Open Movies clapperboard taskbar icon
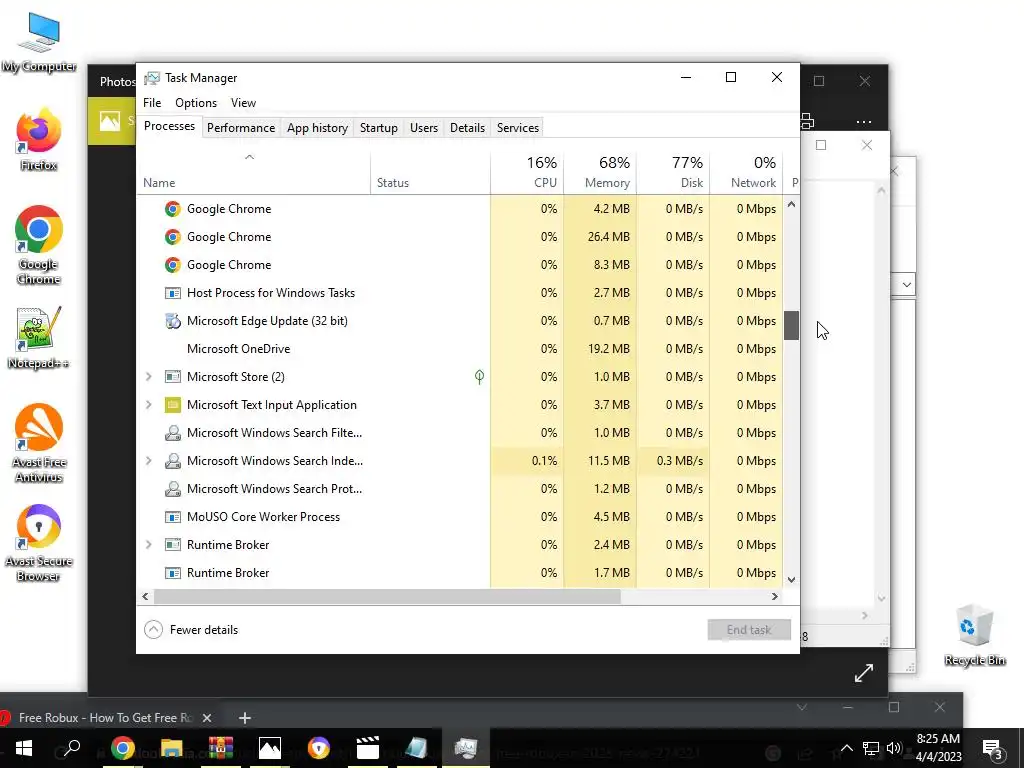Screen dimensions: 1024x768 [x=368, y=748]
